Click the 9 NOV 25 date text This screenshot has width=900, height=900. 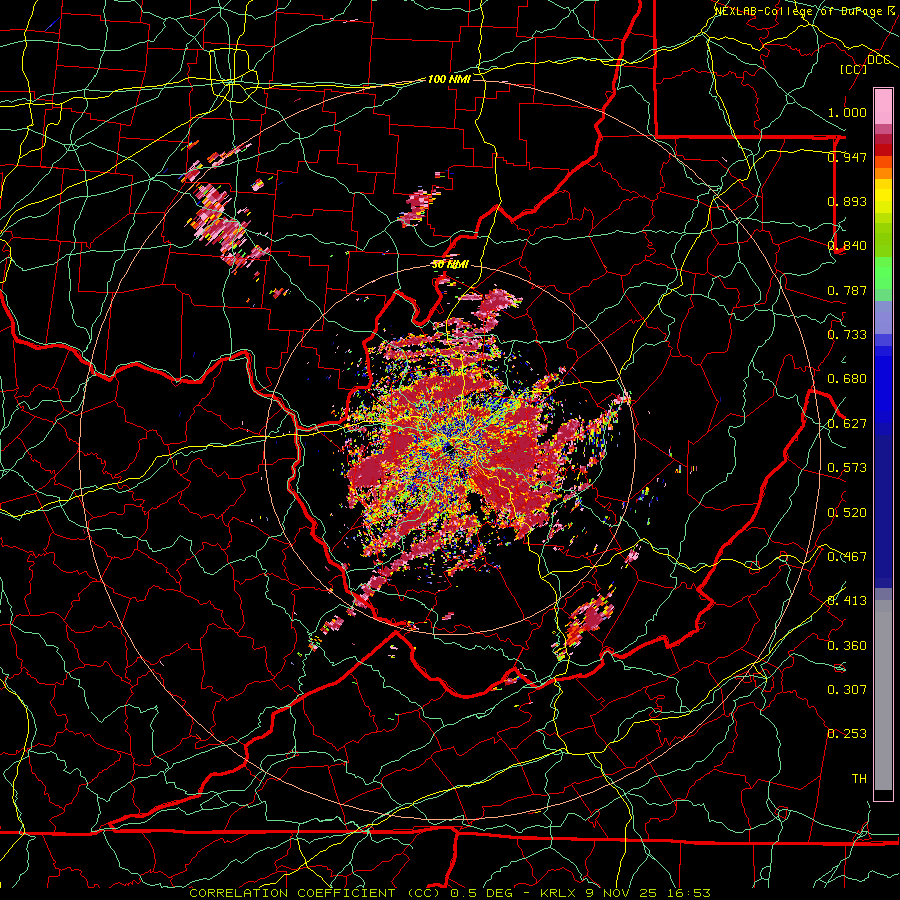(624, 893)
